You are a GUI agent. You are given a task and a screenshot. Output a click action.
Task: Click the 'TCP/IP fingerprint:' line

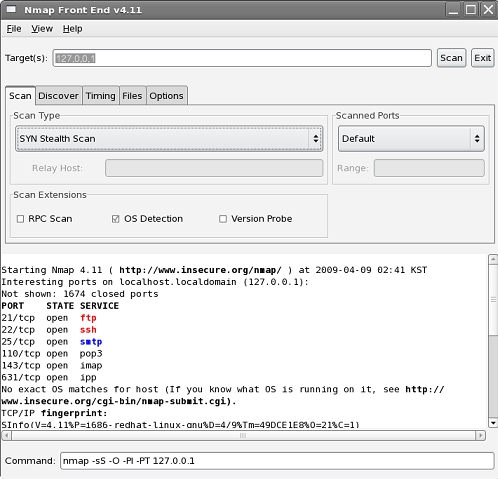coord(54,413)
